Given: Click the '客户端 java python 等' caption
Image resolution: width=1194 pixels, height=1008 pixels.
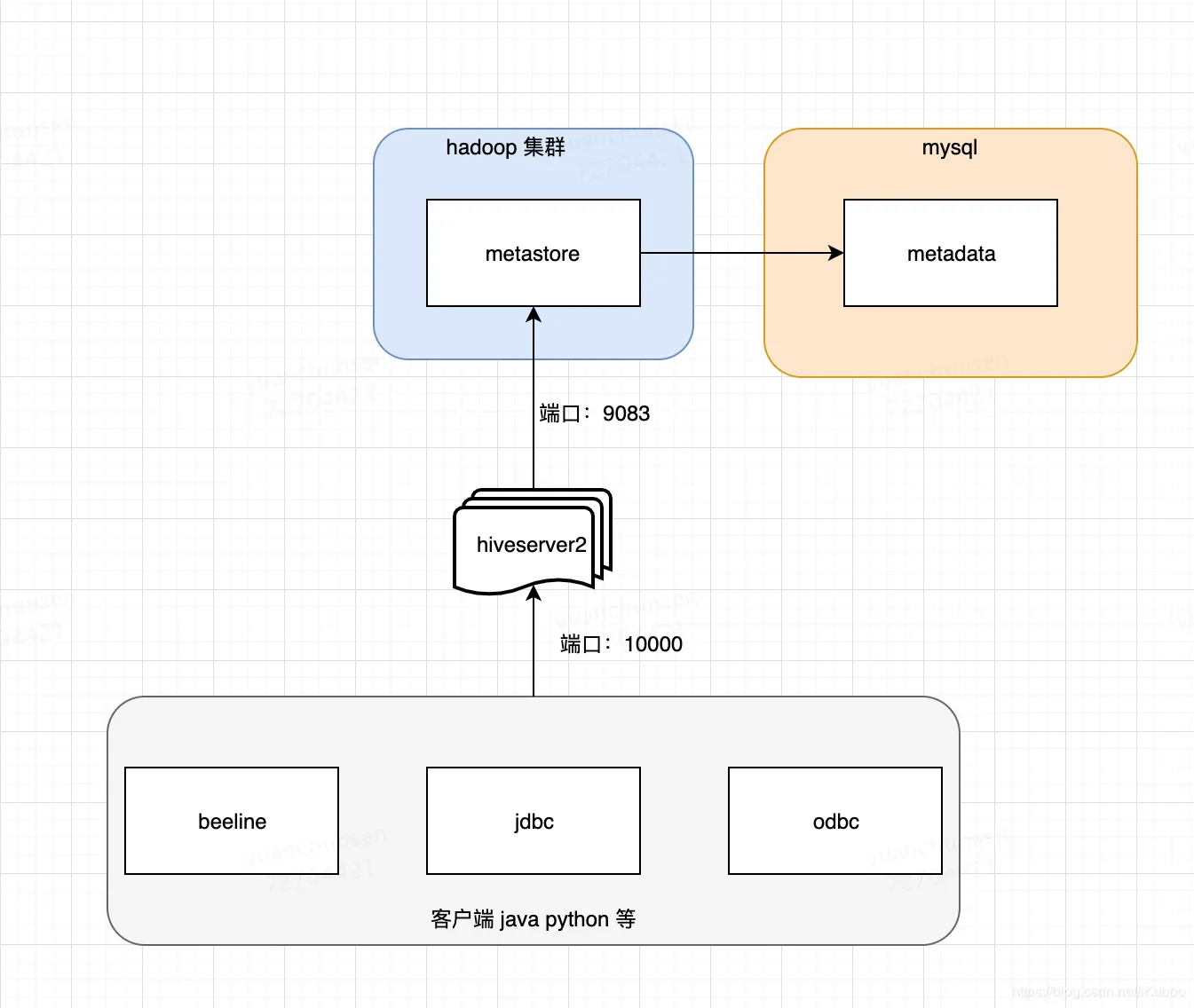Looking at the screenshot, I should (534, 919).
